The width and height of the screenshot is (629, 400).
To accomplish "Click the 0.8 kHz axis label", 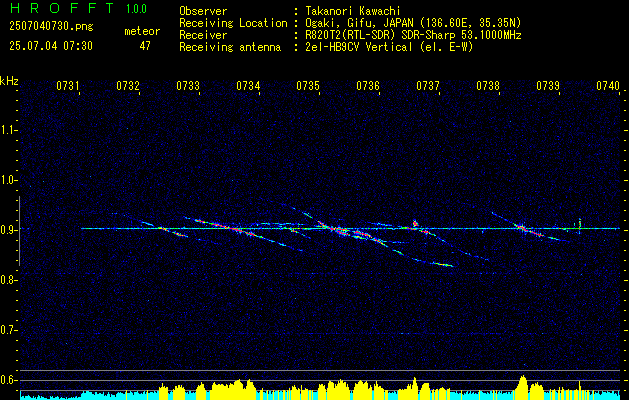I will 8,280.
